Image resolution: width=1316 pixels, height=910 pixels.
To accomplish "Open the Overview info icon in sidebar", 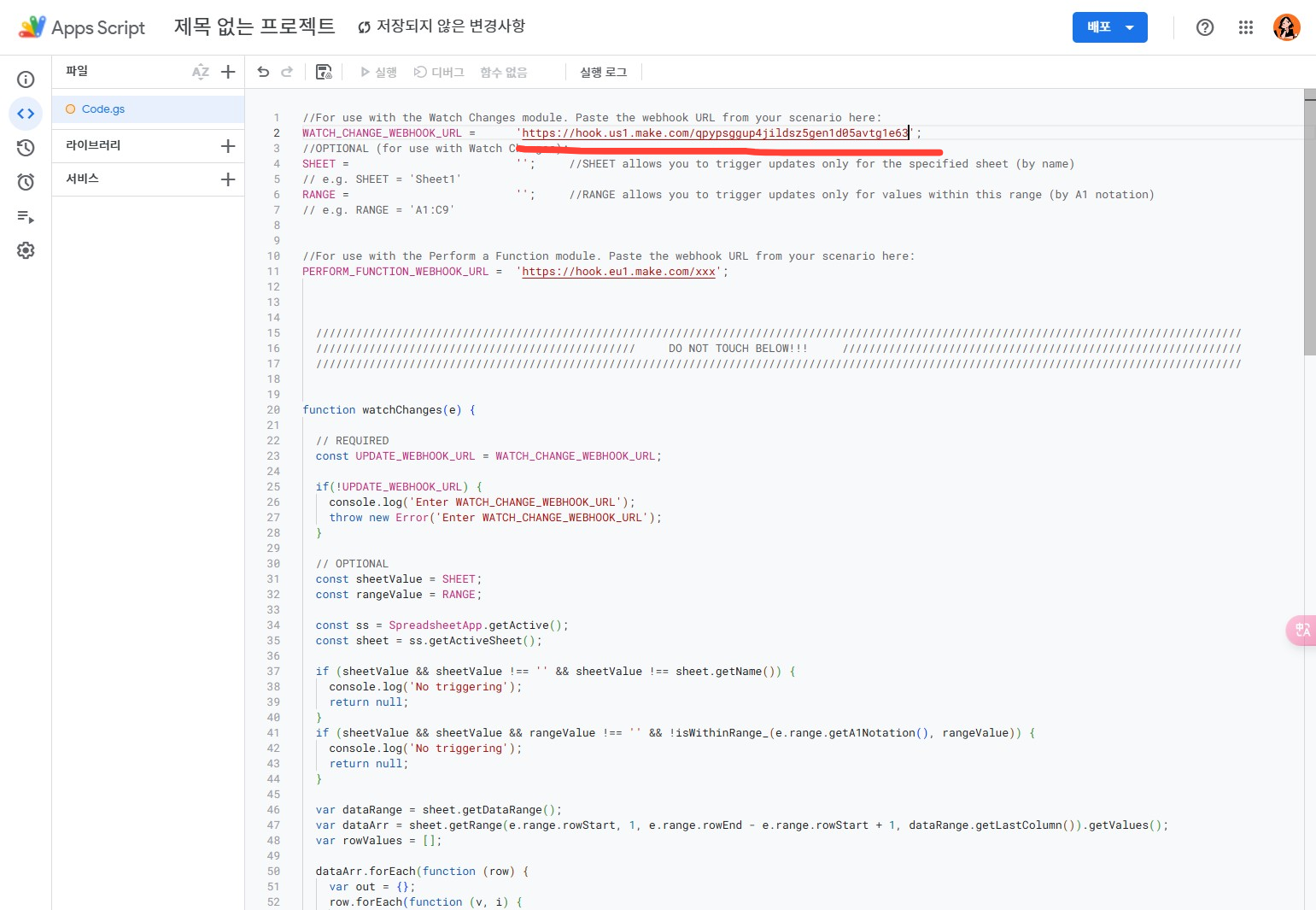I will pos(26,79).
